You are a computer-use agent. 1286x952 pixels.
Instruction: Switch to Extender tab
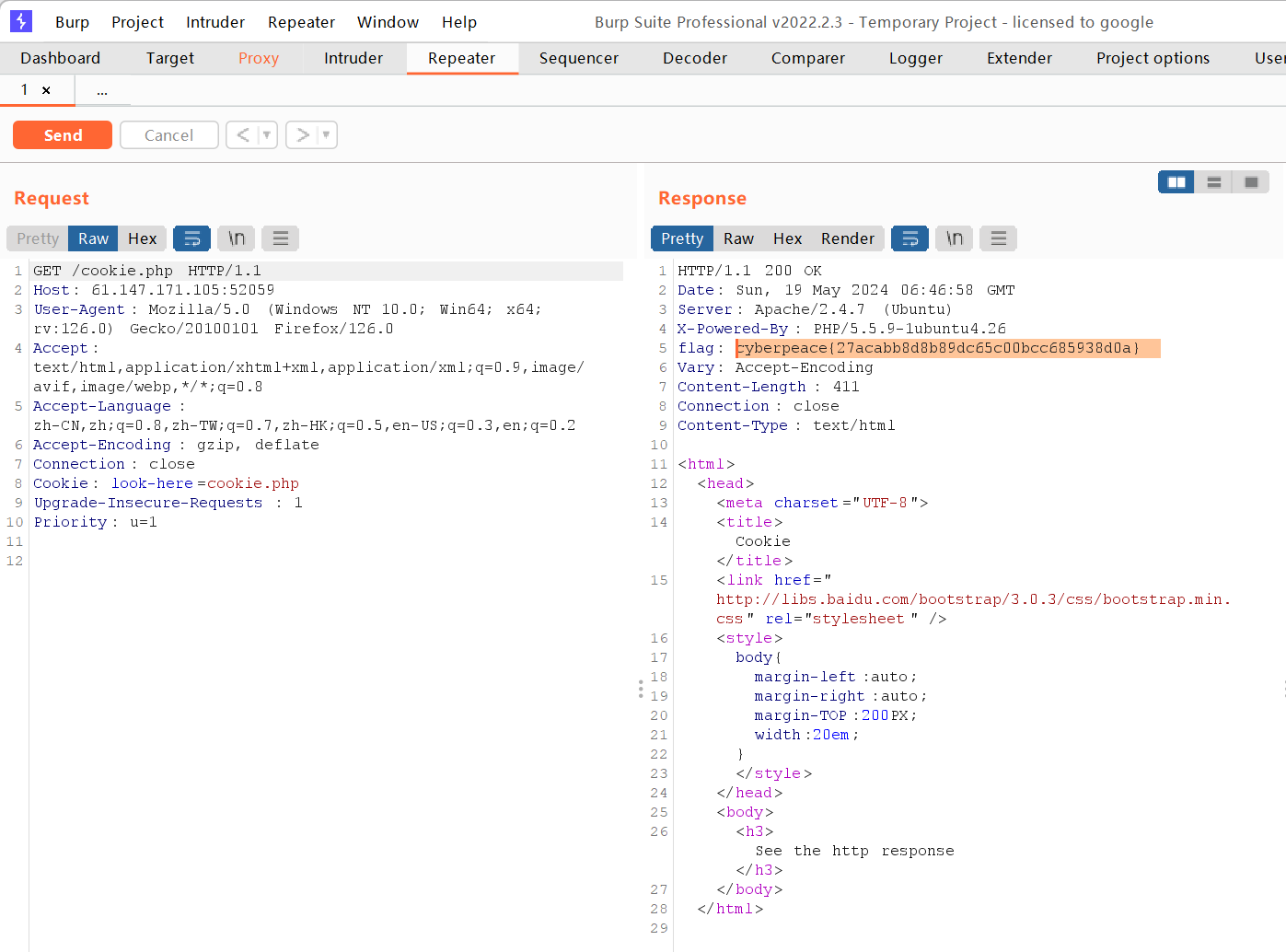click(x=1020, y=58)
